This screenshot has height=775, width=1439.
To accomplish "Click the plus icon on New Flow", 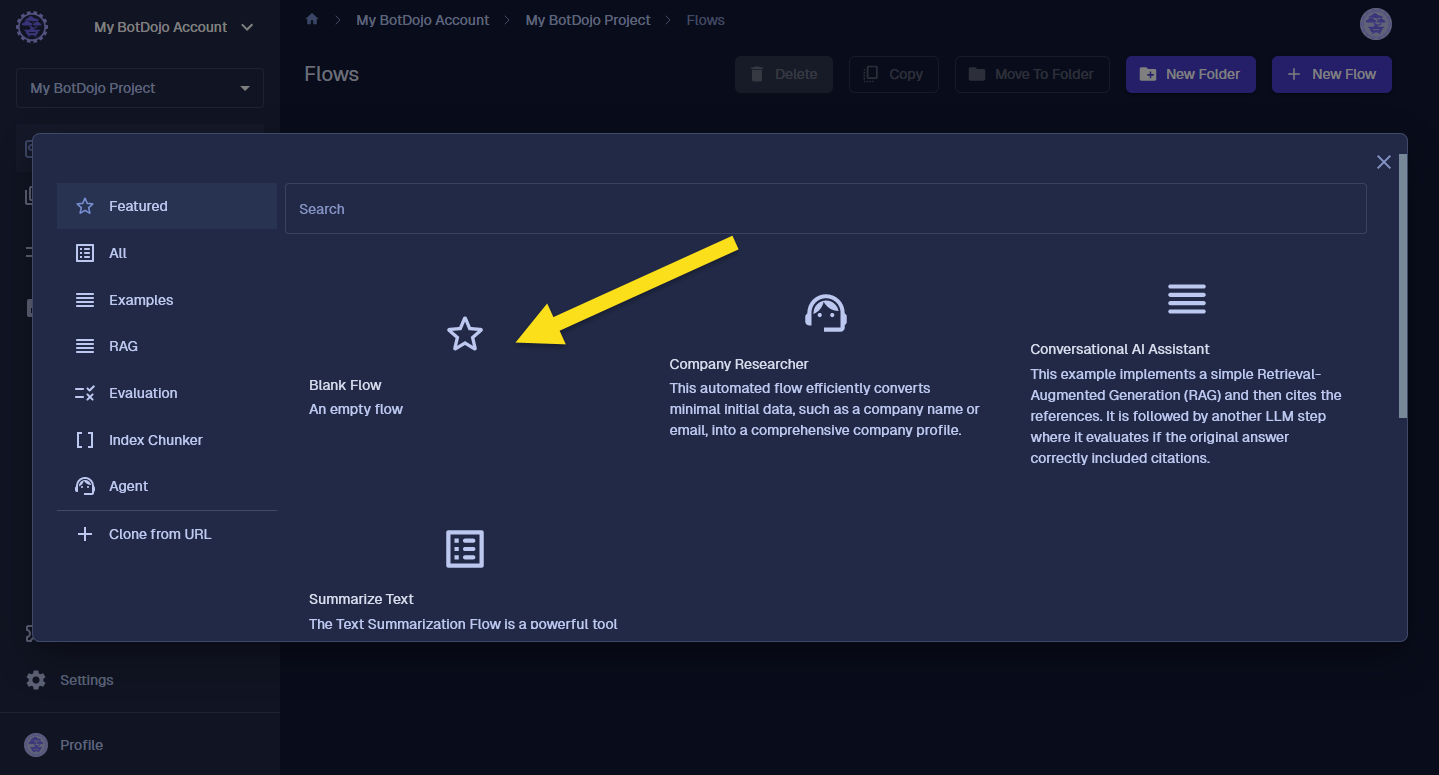I will (x=1294, y=74).
